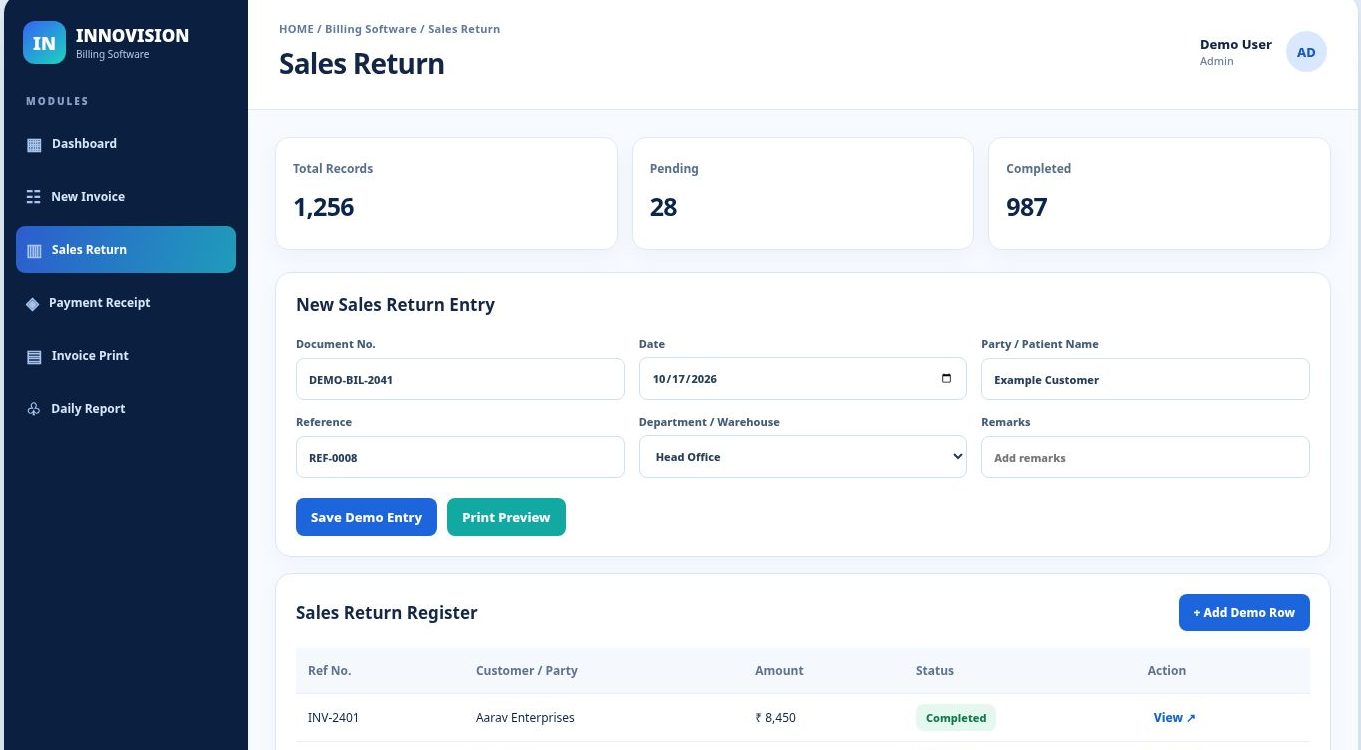The height and width of the screenshot is (750, 1361).
Task: Click the Completed status badge for INV-2401
Action: click(x=956, y=718)
